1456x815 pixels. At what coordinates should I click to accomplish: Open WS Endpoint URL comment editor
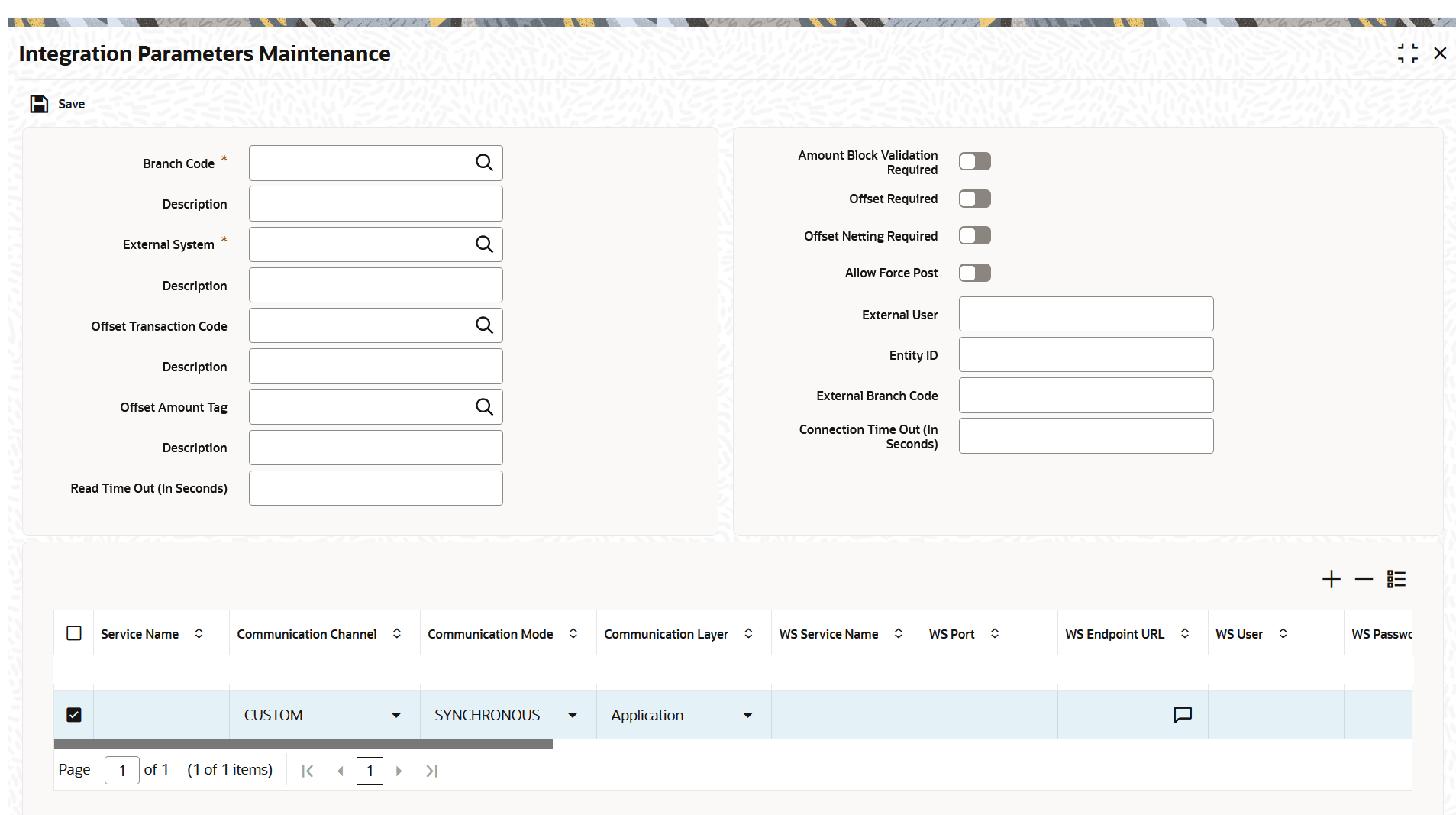pos(1182,715)
